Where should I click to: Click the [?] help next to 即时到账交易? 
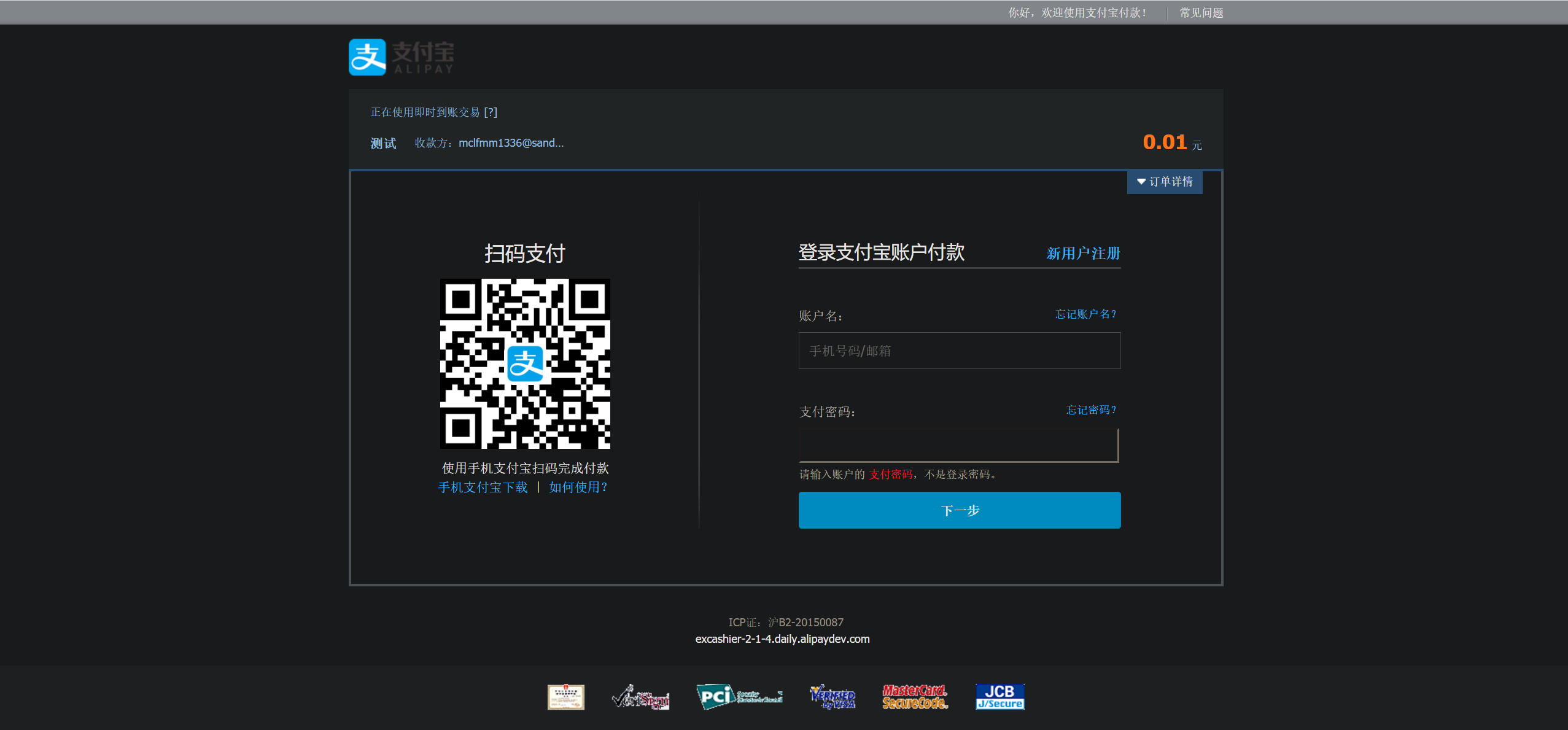click(490, 112)
